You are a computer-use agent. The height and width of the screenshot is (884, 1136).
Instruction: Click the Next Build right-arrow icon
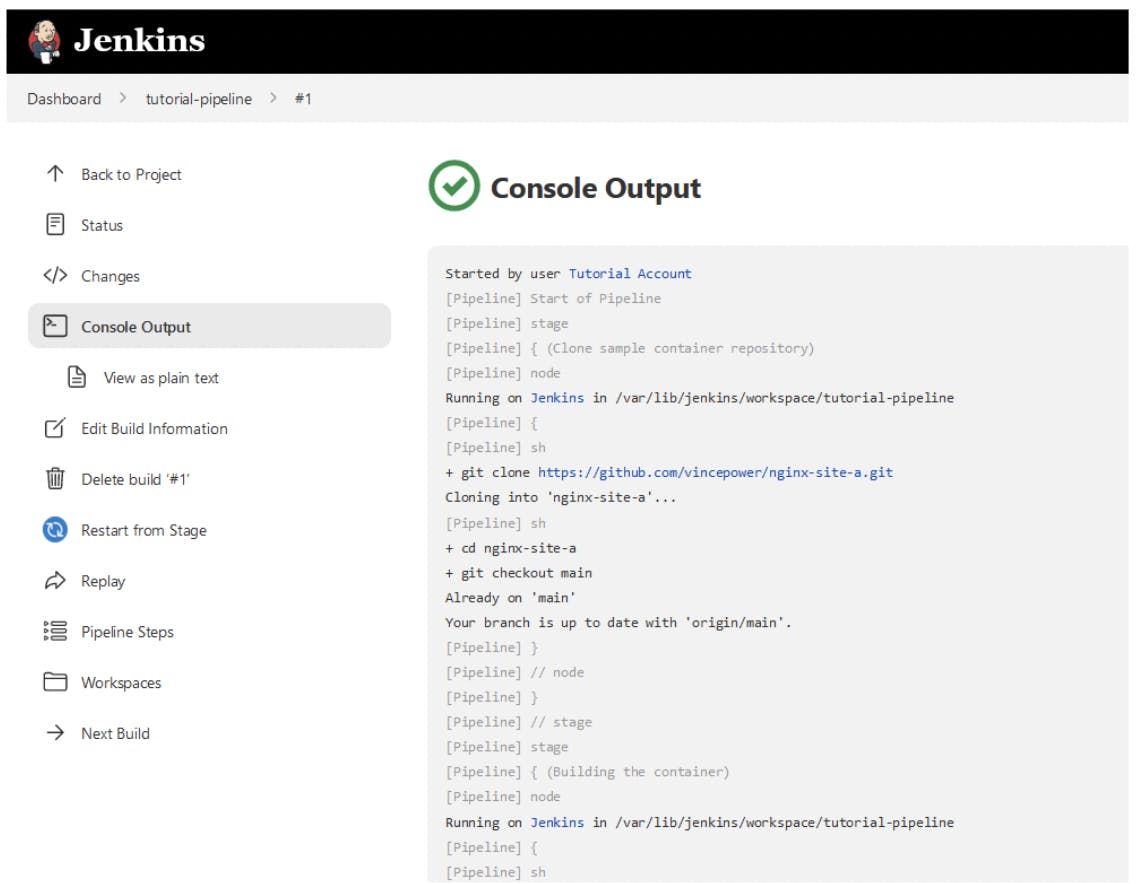(x=55, y=733)
